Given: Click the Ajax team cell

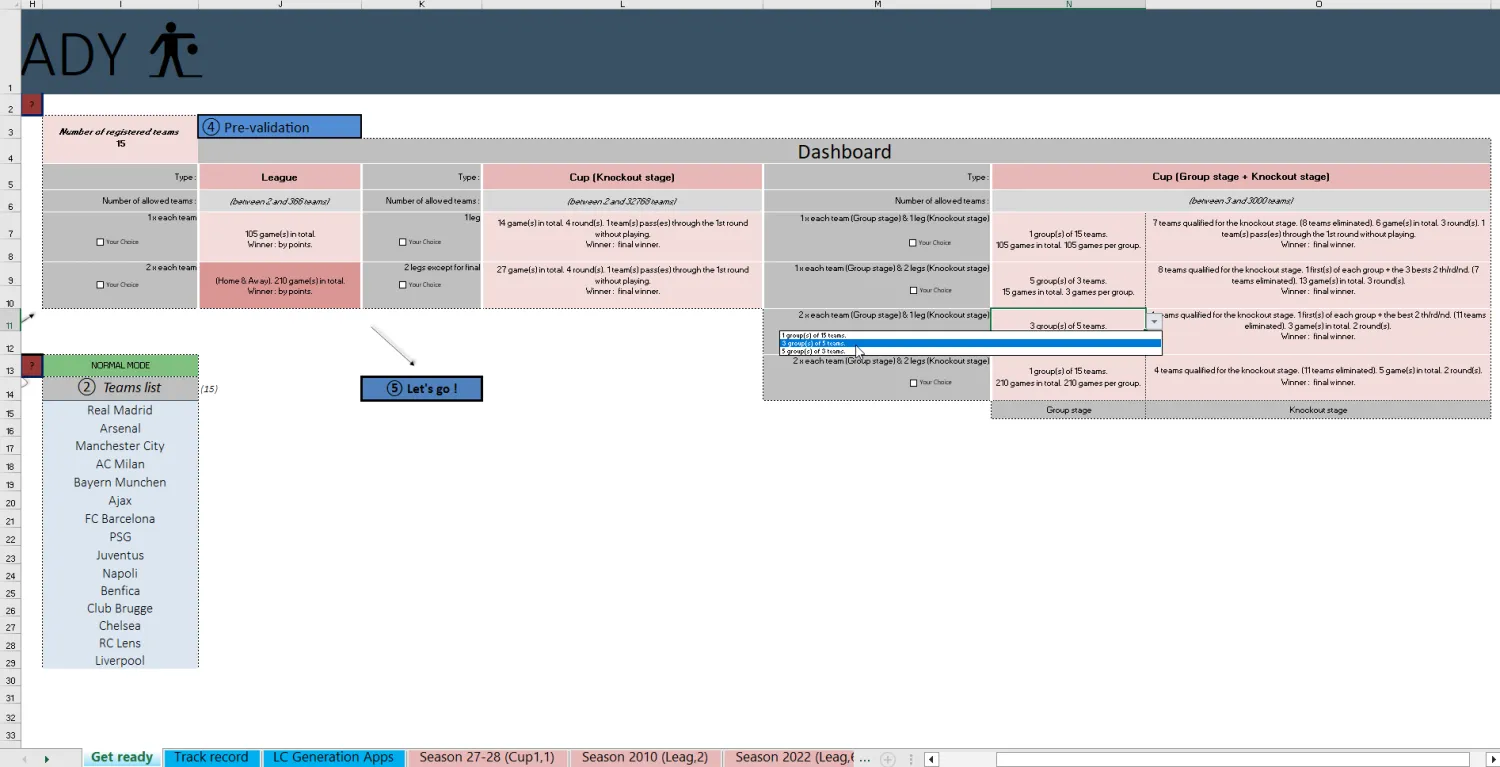Looking at the screenshot, I should click(120, 500).
